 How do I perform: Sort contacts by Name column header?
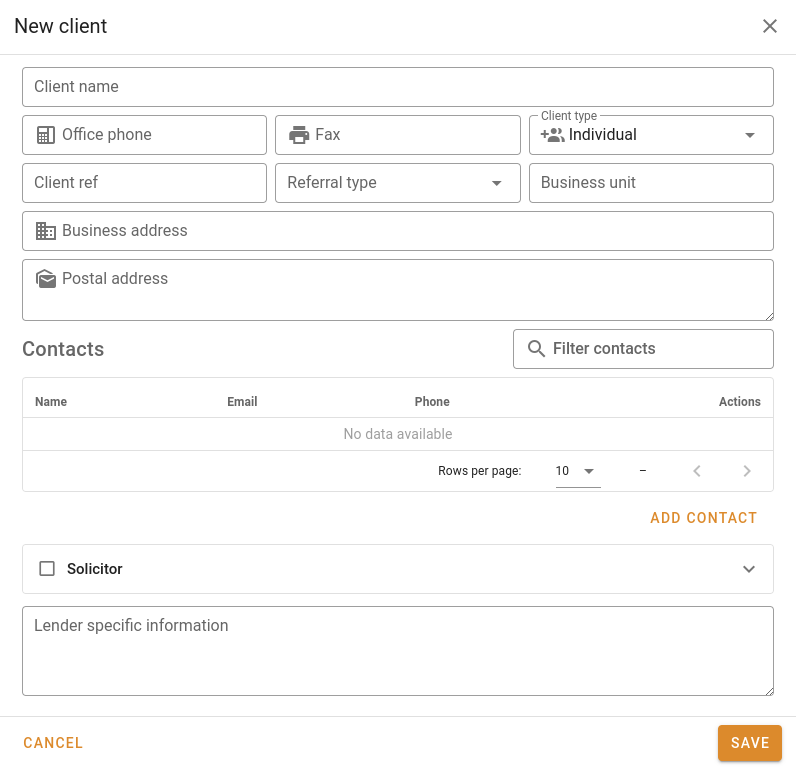pos(51,402)
